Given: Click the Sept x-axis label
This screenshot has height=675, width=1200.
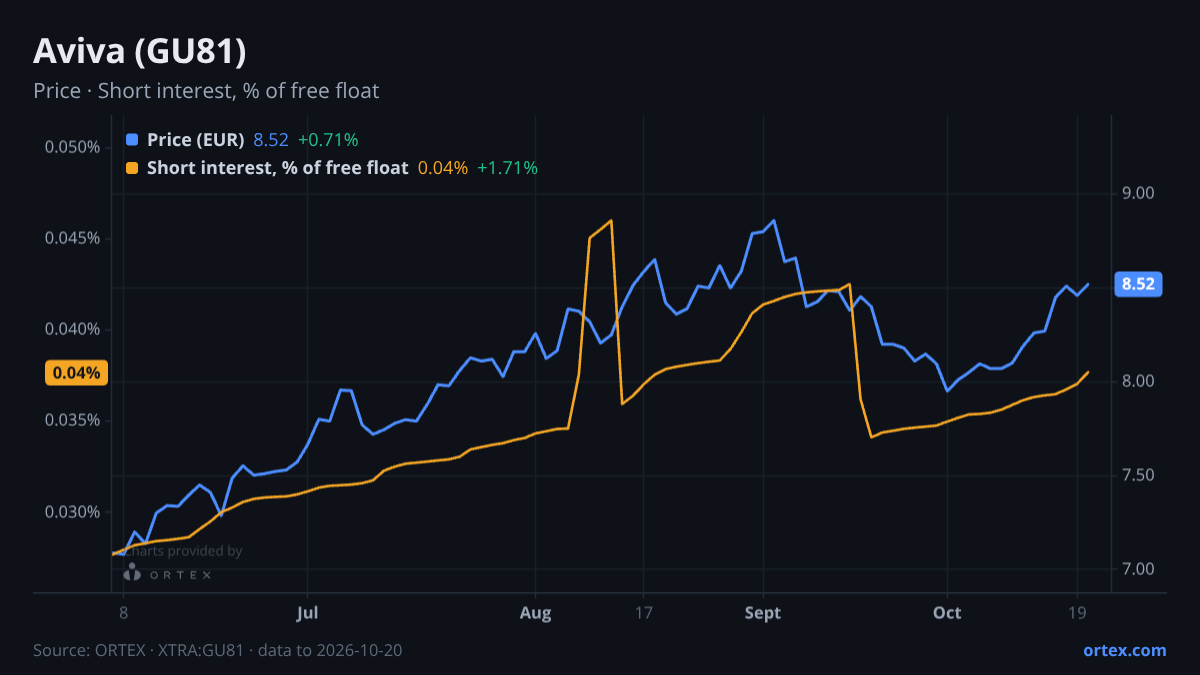Looking at the screenshot, I should click(764, 612).
